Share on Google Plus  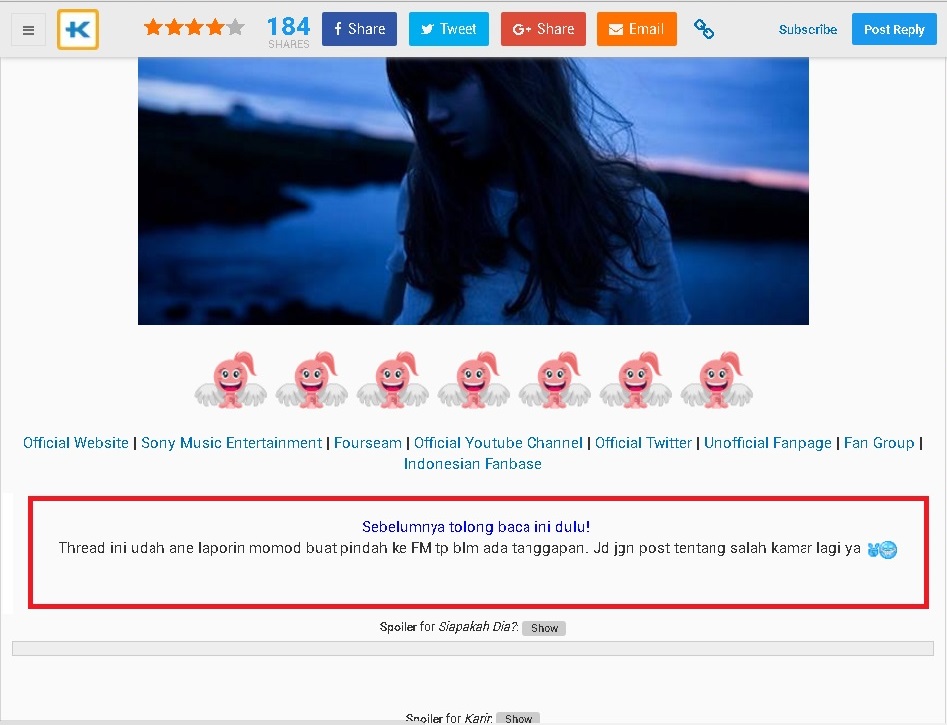(543, 29)
